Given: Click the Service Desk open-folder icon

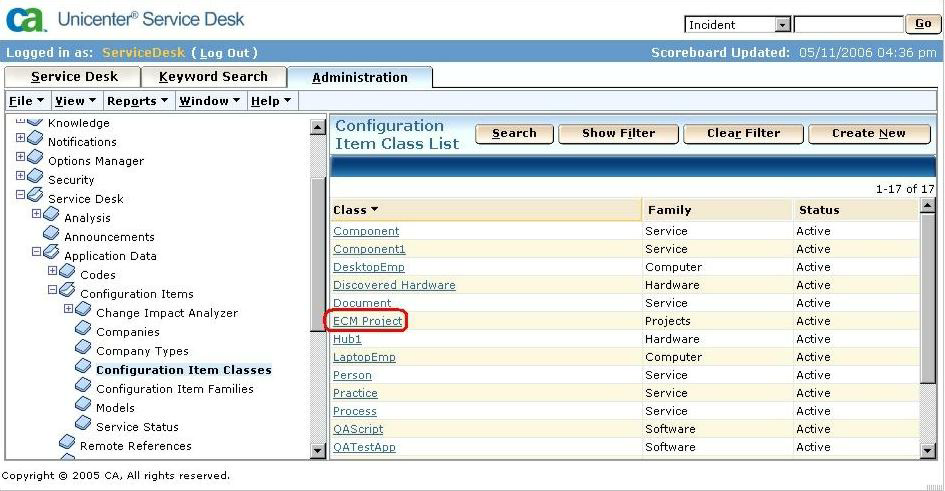Looking at the screenshot, I should pos(35,195).
